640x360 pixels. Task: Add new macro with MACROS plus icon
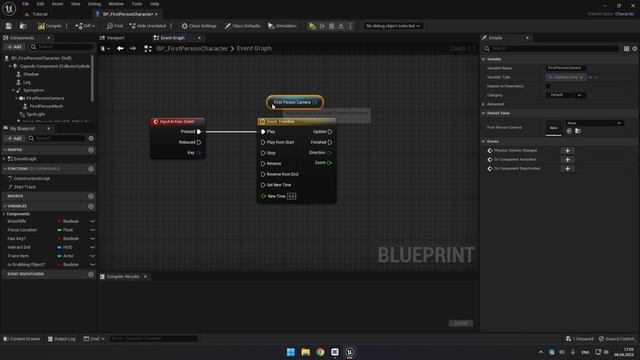click(91, 196)
